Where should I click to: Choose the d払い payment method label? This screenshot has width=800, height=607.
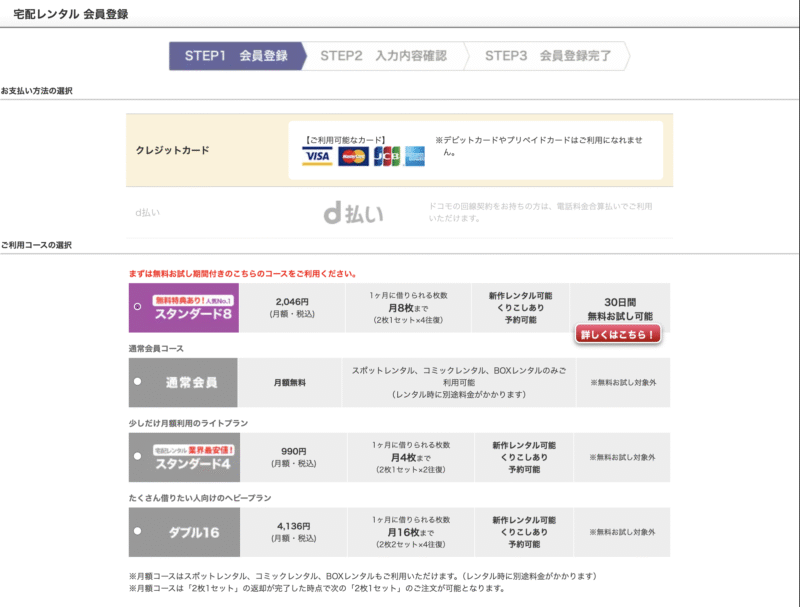pos(148,213)
